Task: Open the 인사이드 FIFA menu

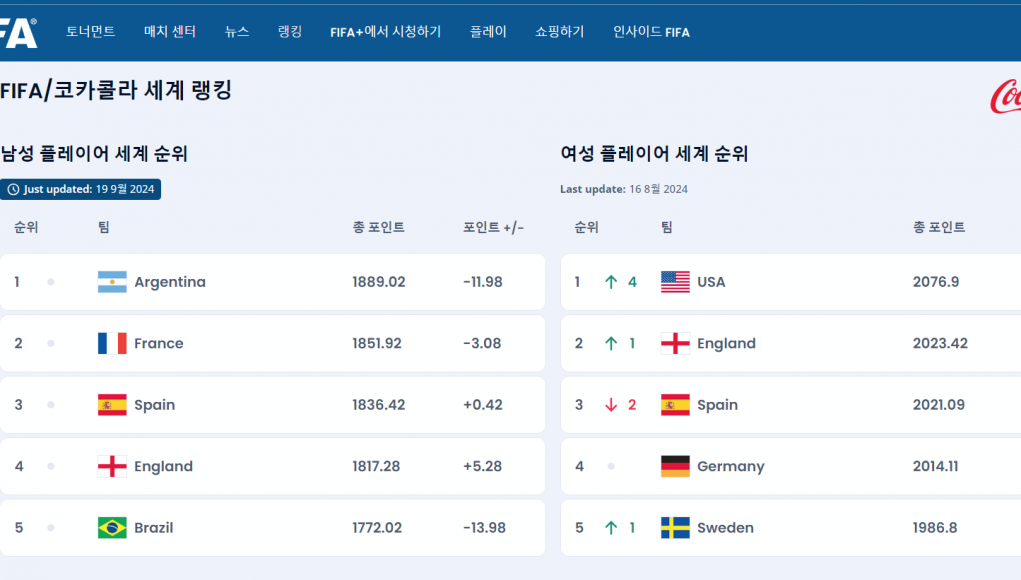Action: click(651, 32)
